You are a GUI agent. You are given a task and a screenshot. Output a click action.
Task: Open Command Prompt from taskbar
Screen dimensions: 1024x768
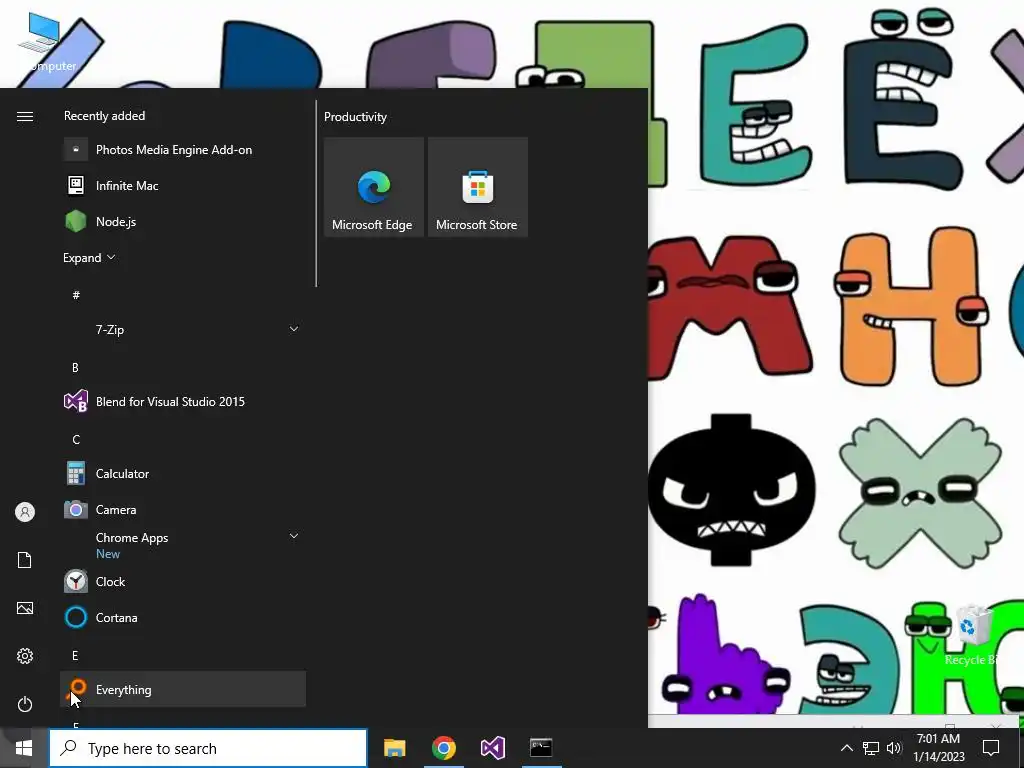(541, 748)
